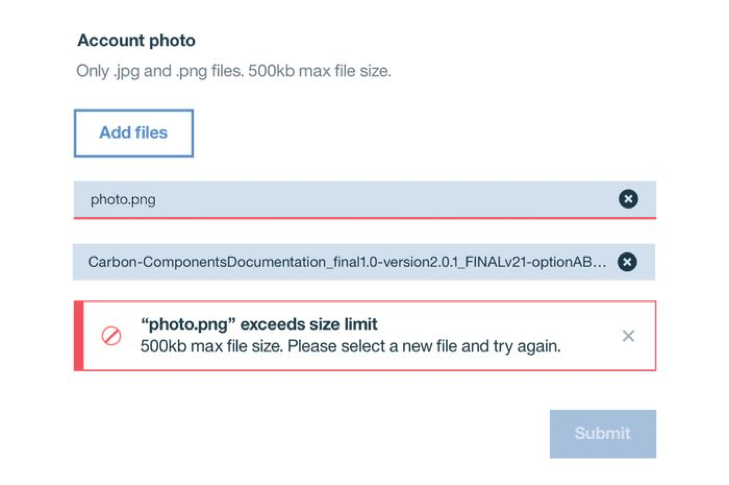The width and height of the screenshot is (729, 485).
Task: Select the photo.png filename in the file list
Action: pos(123,199)
